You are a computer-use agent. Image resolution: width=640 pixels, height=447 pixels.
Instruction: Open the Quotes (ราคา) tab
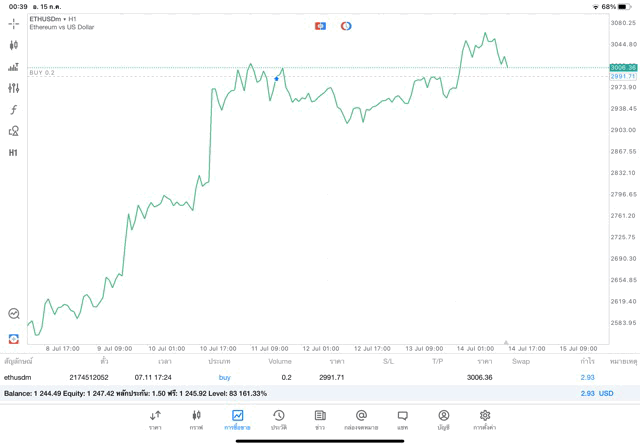click(156, 419)
